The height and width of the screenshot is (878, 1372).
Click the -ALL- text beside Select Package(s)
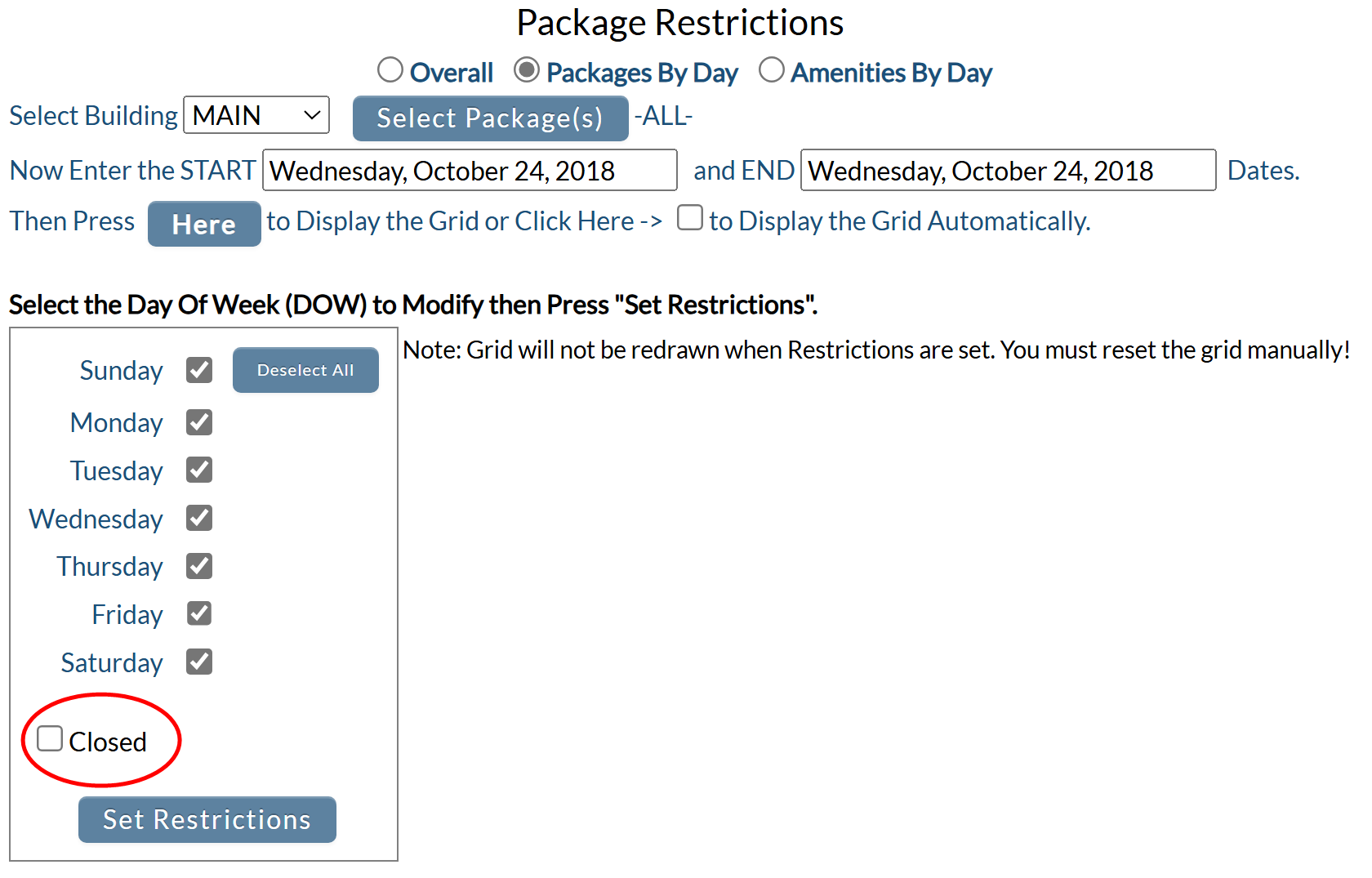click(663, 117)
